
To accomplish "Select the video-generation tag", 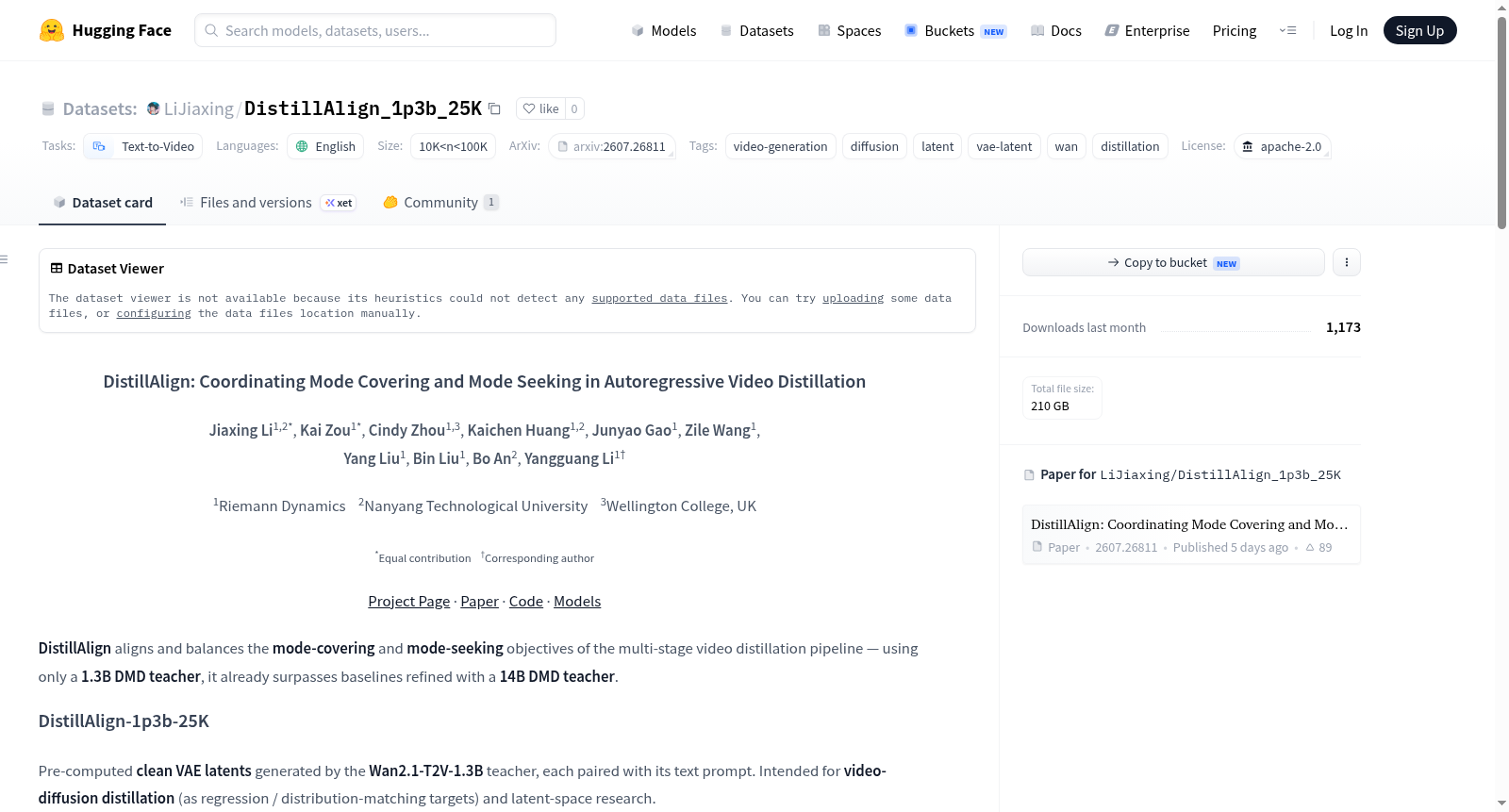I will coord(780,146).
